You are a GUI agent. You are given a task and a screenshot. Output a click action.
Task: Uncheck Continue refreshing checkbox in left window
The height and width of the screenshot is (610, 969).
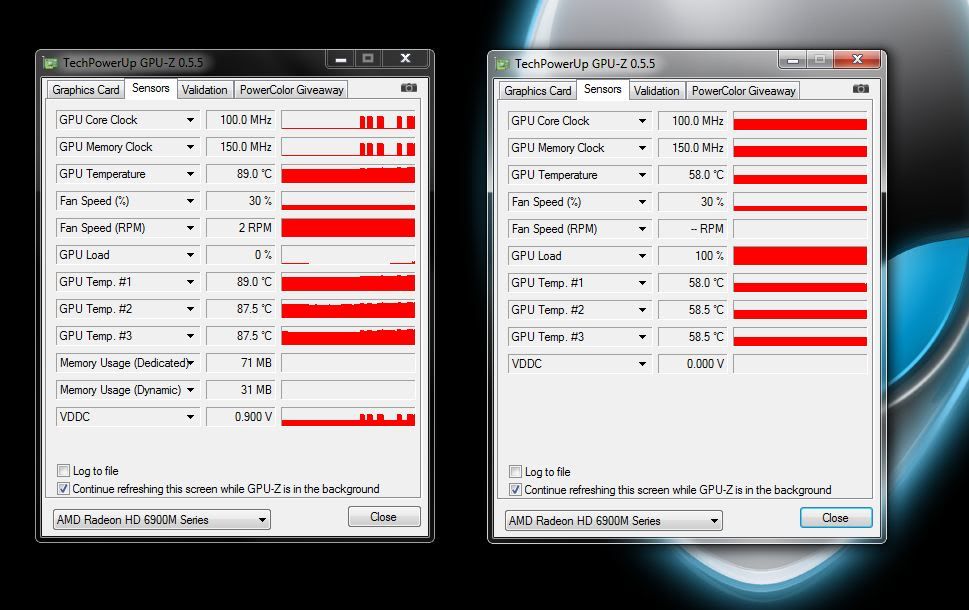point(63,488)
